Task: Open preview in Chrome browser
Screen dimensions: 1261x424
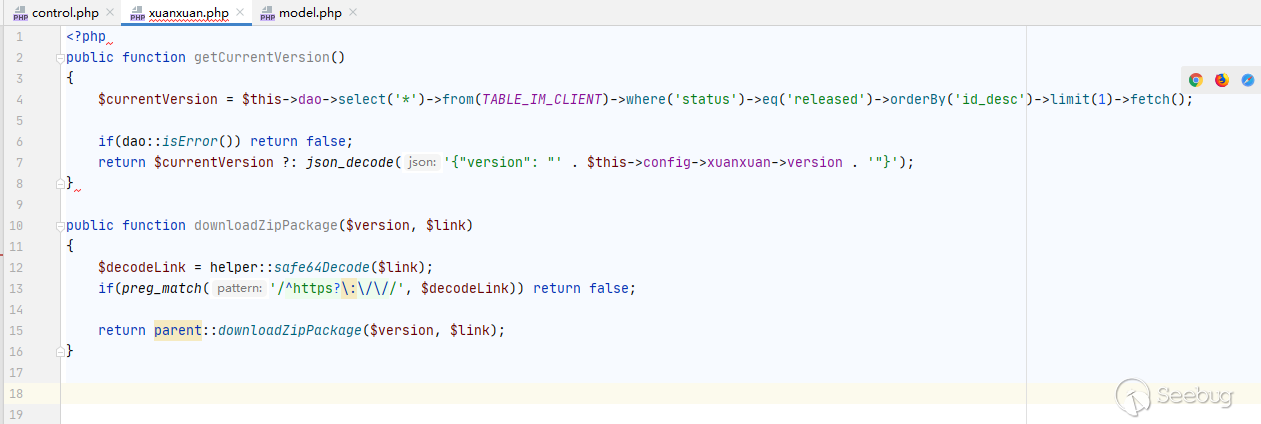Action: (1195, 80)
